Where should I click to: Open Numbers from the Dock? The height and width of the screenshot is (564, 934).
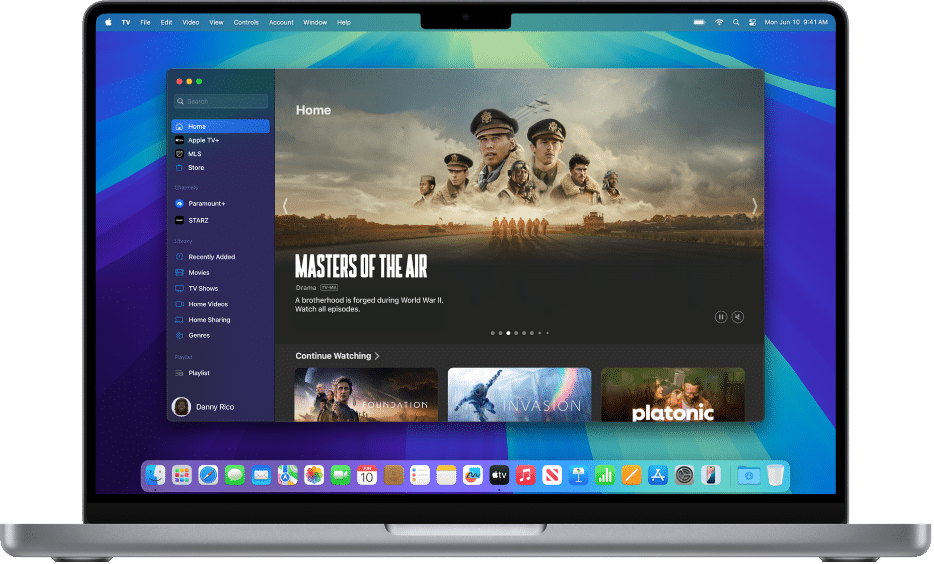tap(605, 475)
